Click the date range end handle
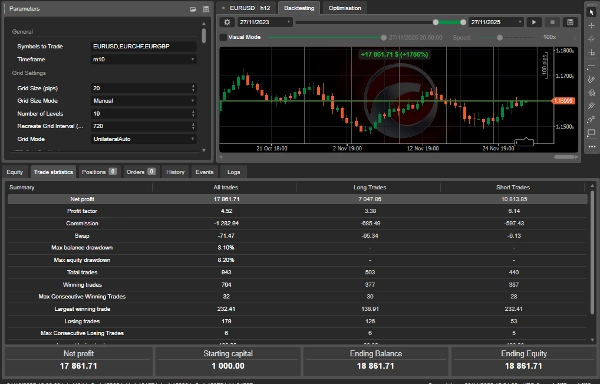 (463, 22)
